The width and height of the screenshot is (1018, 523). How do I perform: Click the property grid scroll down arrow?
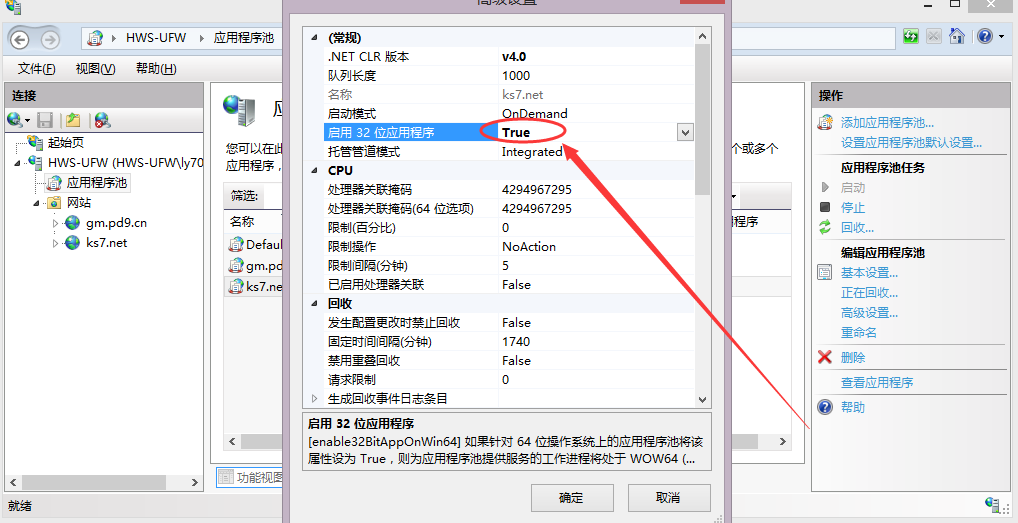(702, 400)
